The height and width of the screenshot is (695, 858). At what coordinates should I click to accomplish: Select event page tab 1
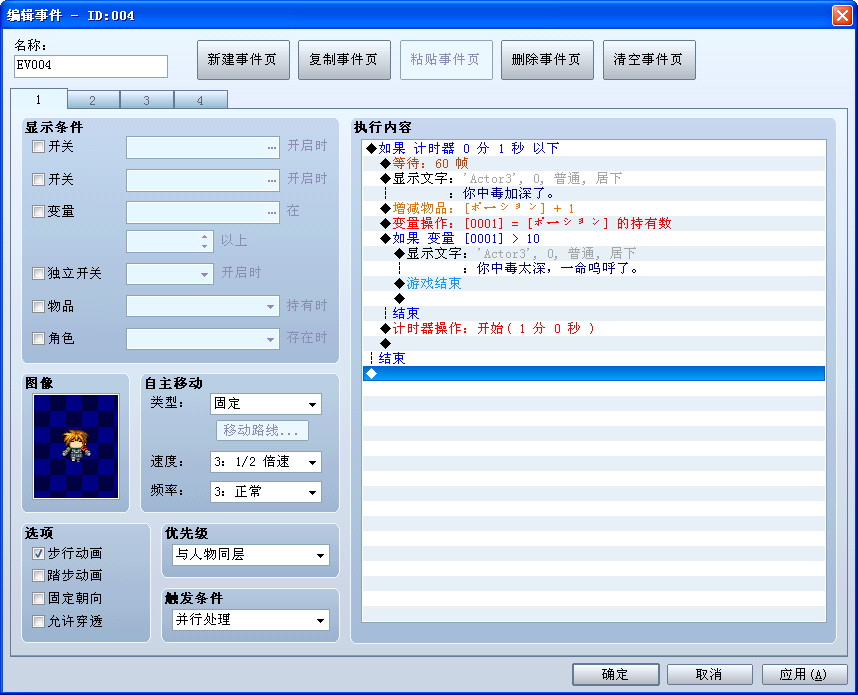(38, 99)
